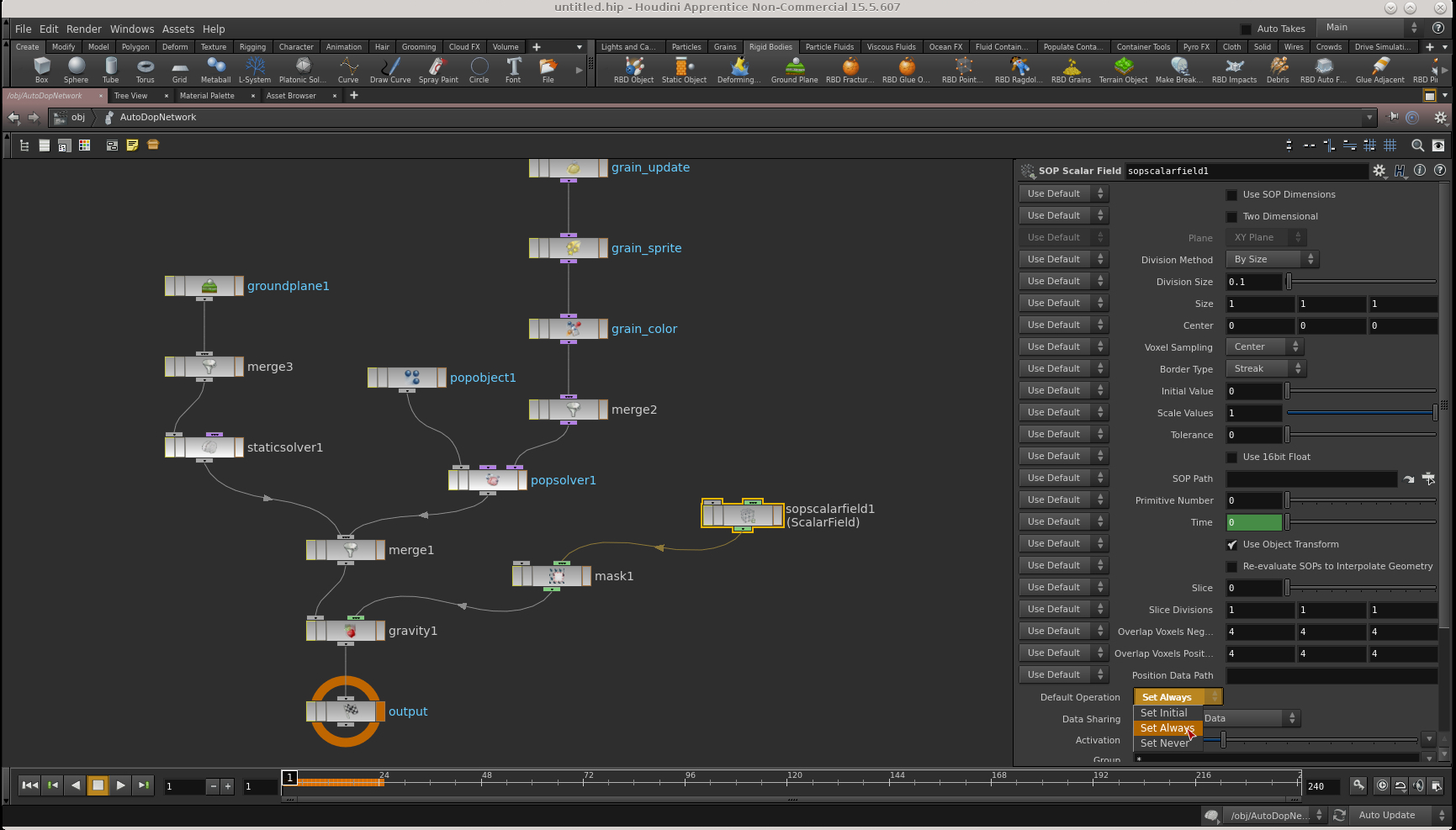Select the Metaball shelf tool
This screenshot has width=1456, height=830.
point(215,70)
